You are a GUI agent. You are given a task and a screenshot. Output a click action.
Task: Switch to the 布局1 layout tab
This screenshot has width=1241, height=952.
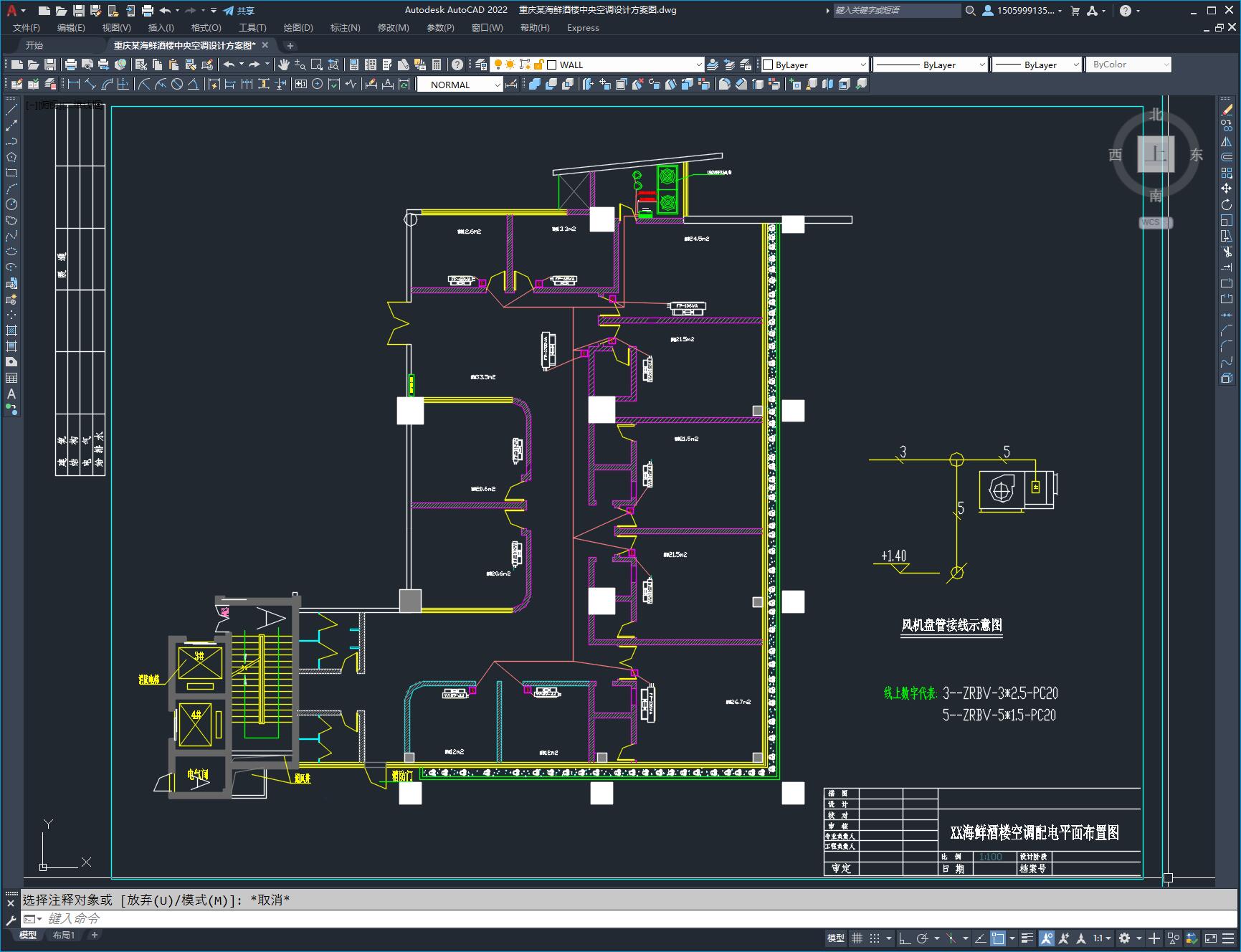point(64,935)
